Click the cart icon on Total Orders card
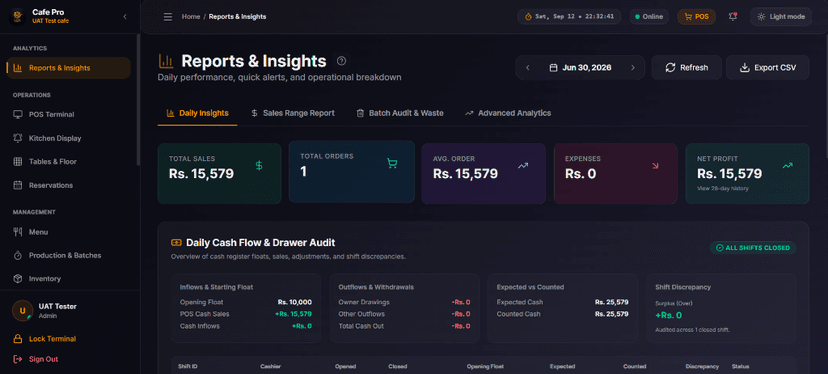Screen dimensions: 828x374 (x=391, y=163)
